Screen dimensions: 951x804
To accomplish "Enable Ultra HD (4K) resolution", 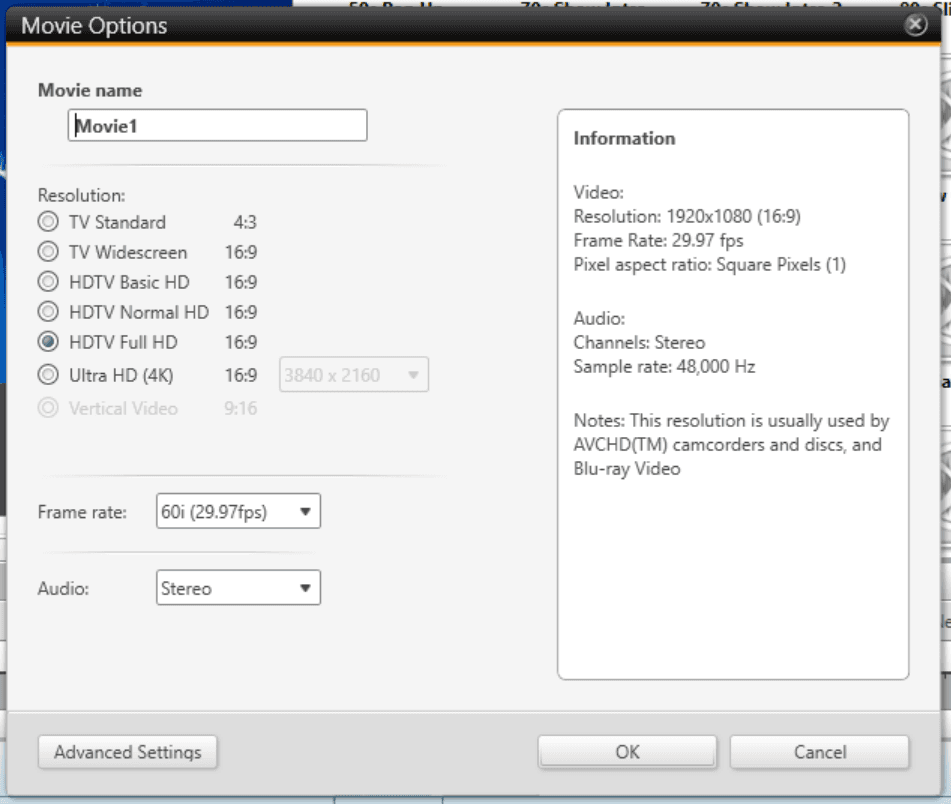I will point(49,375).
